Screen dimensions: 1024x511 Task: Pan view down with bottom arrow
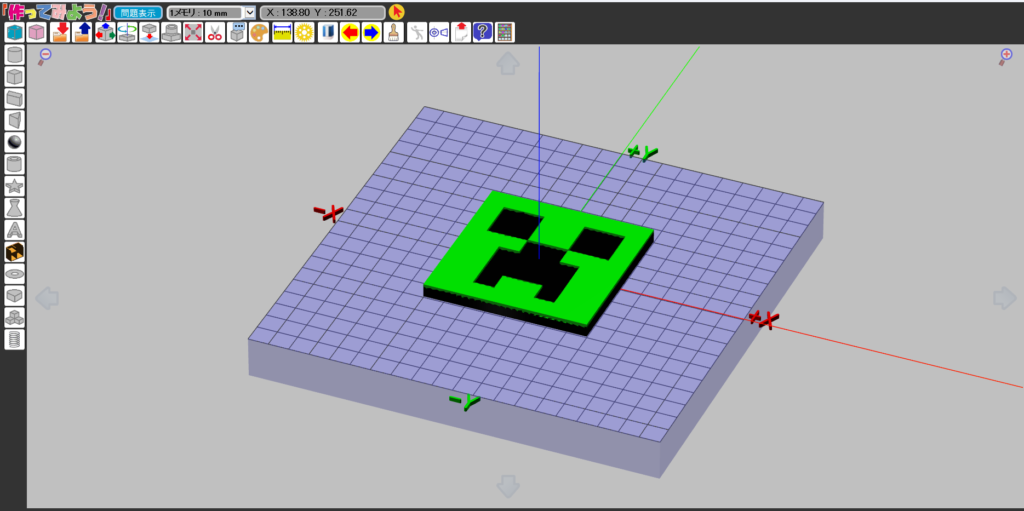508,486
